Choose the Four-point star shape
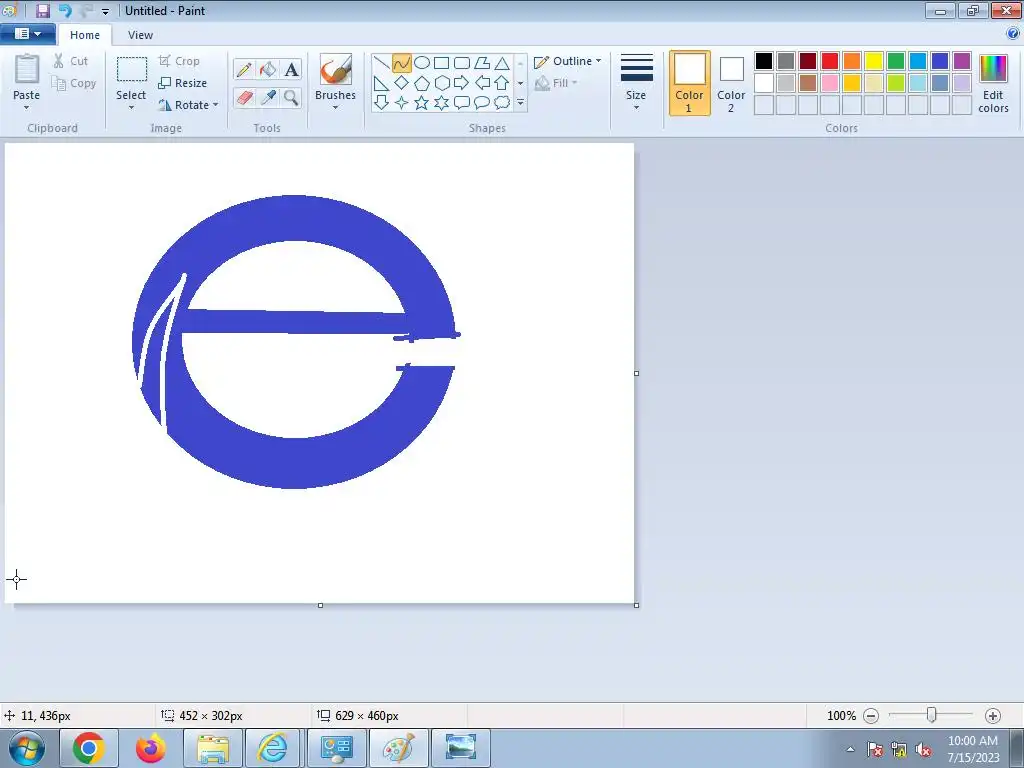Image resolution: width=1024 pixels, height=768 pixels. coord(402,103)
